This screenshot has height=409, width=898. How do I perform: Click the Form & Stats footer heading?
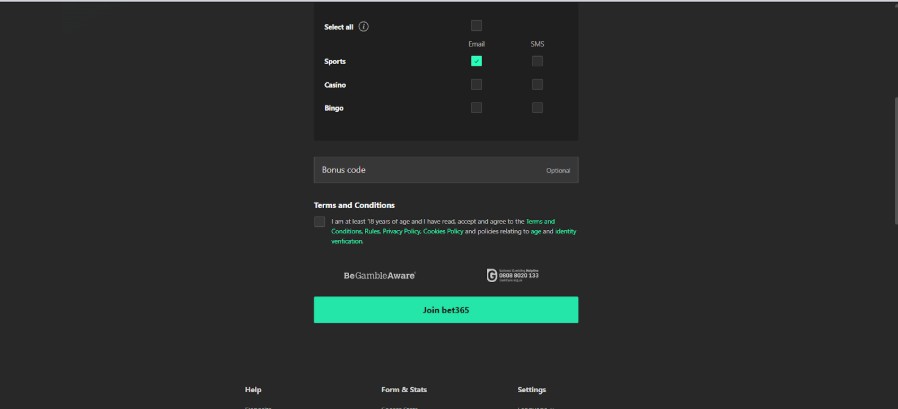[404, 390]
